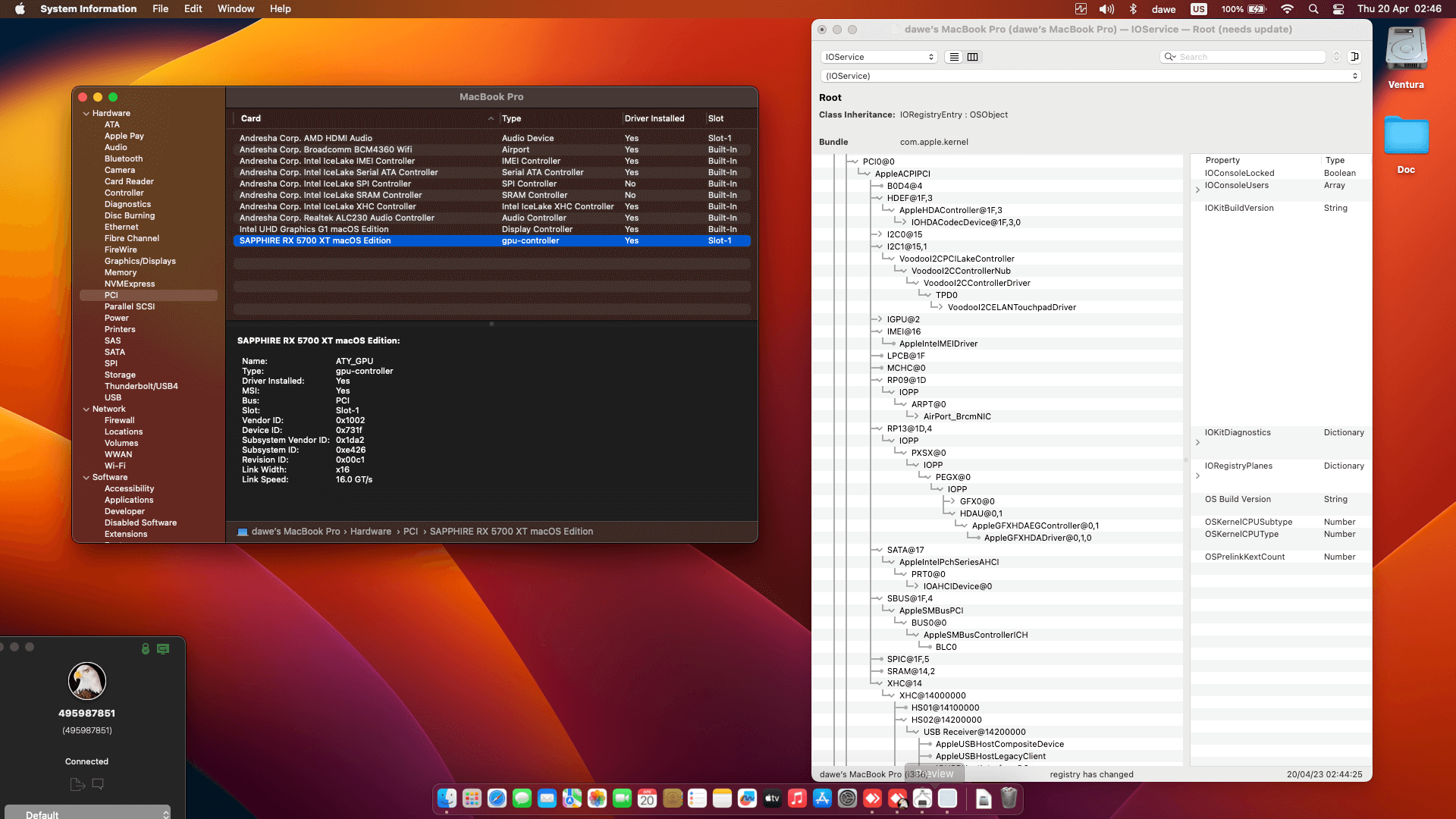
Task: Select GFX0@0 in the registry tree
Action: click(977, 501)
